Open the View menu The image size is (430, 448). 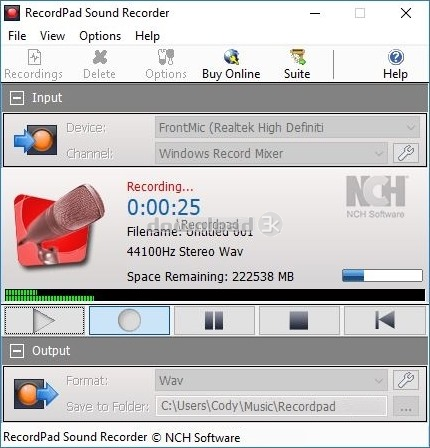pyautogui.click(x=52, y=36)
